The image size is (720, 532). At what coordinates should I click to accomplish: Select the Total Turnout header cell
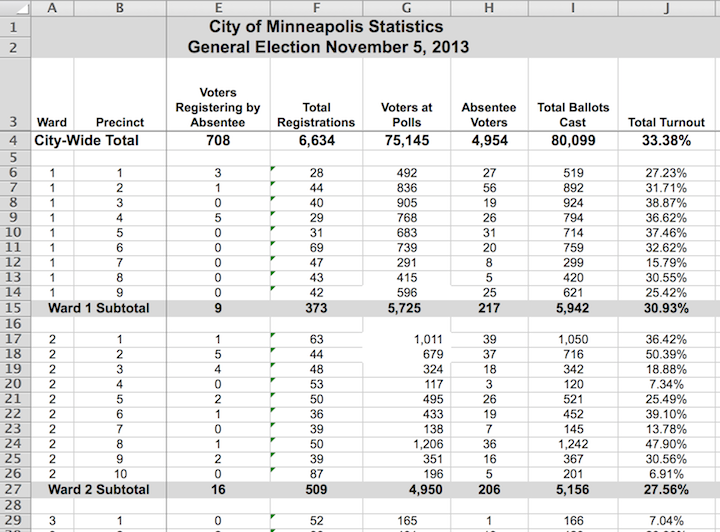click(x=666, y=122)
